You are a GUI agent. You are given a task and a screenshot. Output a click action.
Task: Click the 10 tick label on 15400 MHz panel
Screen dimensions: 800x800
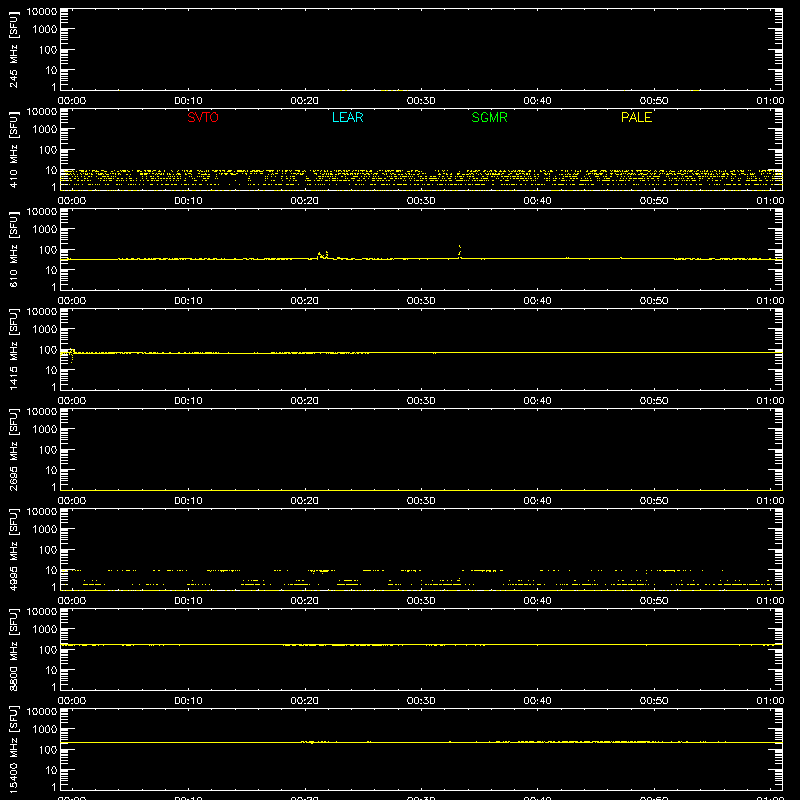point(51,770)
